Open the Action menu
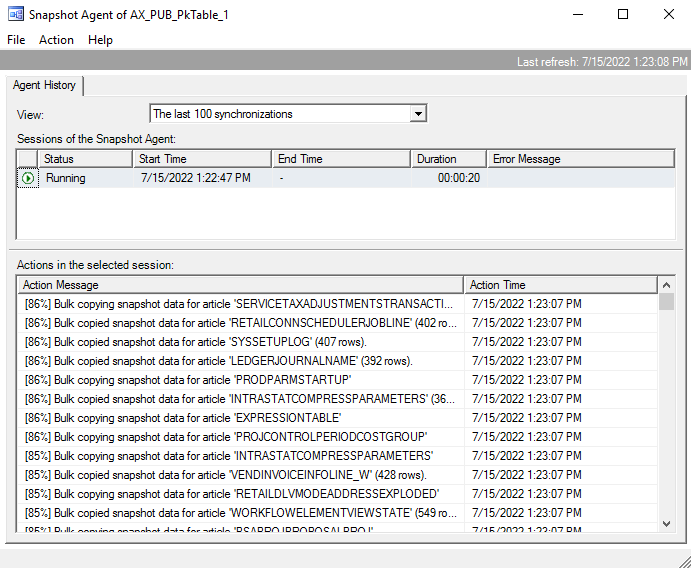The height and width of the screenshot is (568, 691). pyautogui.click(x=56, y=40)
